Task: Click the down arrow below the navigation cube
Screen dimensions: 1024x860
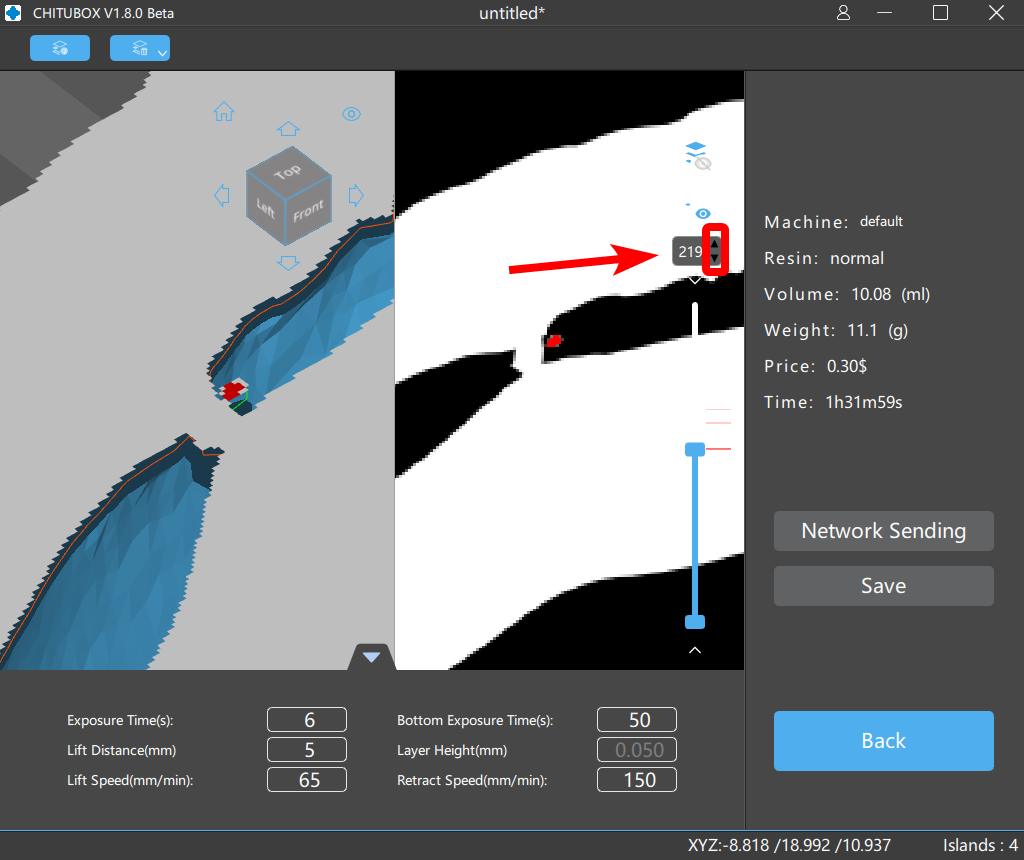Action: [288, 262]
